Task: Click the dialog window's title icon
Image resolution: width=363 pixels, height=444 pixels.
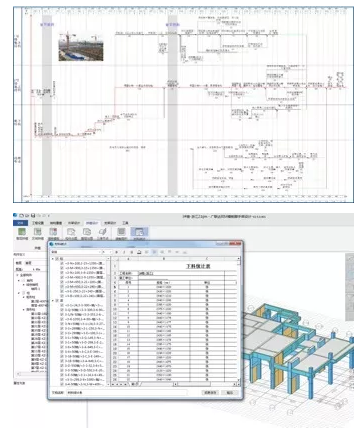Action: (x=52, y=244)
